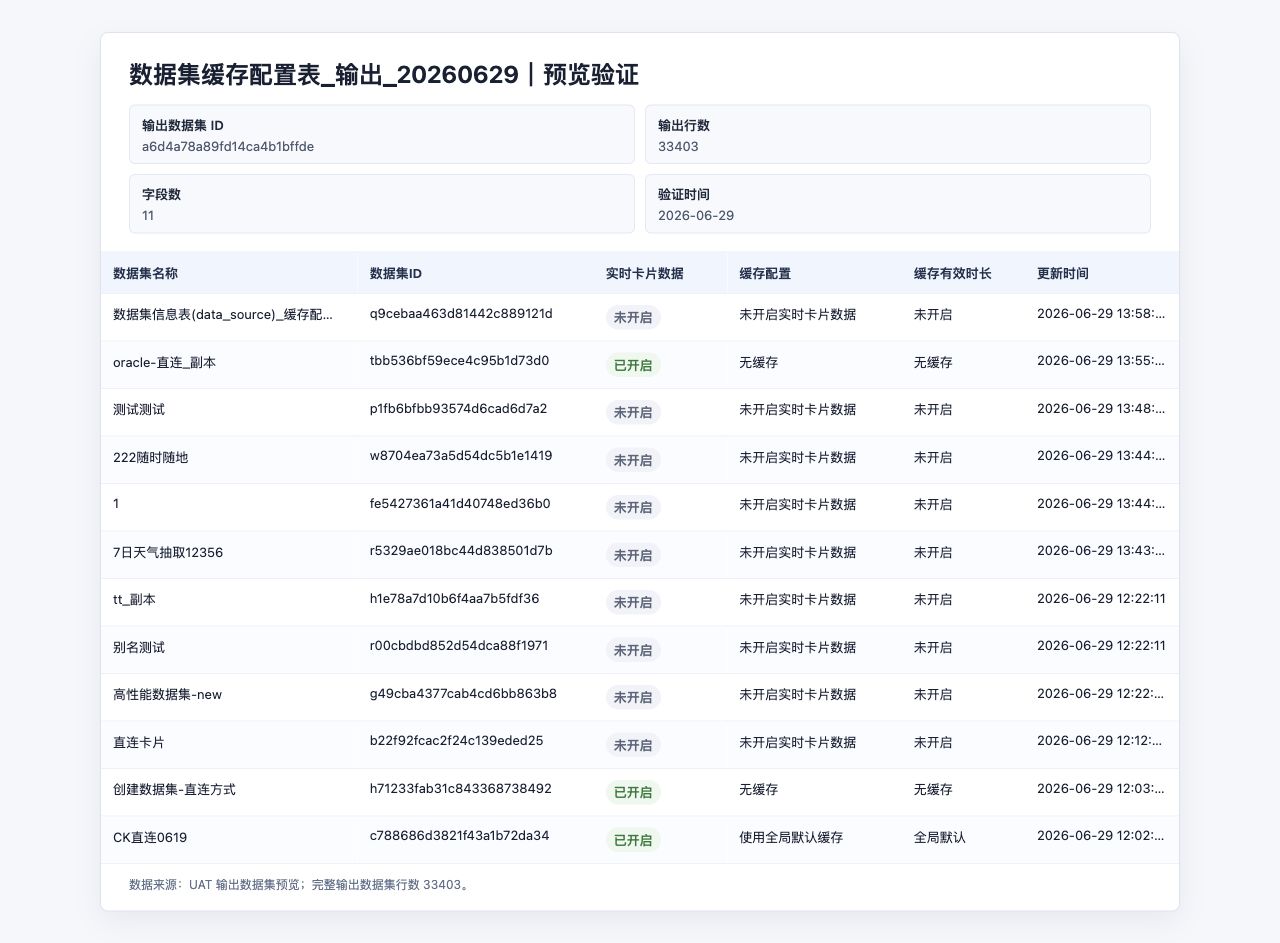Click the 缓存有效时长 column header
The width and height of the screenshot is (1280, 943).
tap(963, 273)
